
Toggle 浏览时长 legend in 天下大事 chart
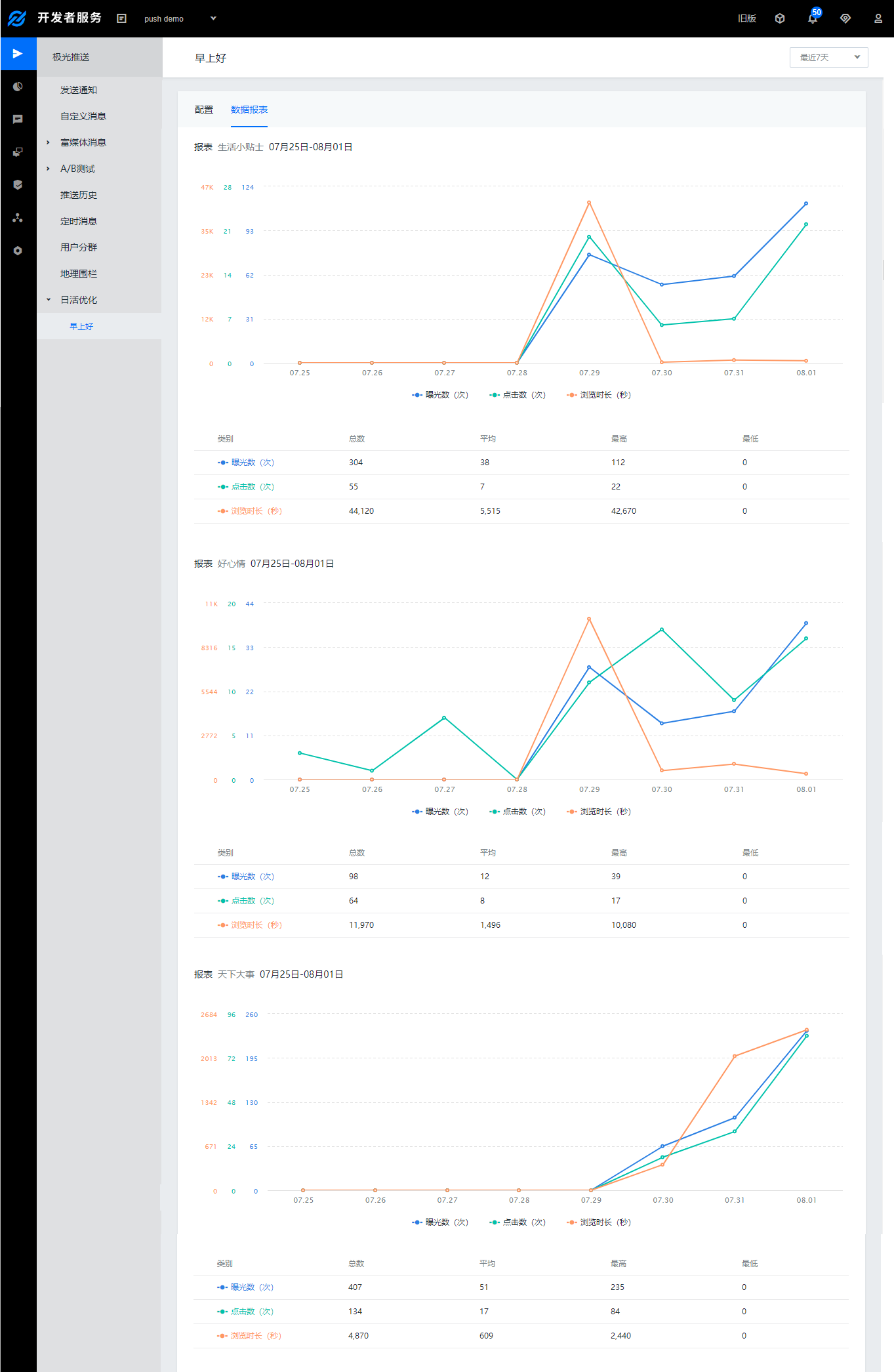coord(599,1222)
